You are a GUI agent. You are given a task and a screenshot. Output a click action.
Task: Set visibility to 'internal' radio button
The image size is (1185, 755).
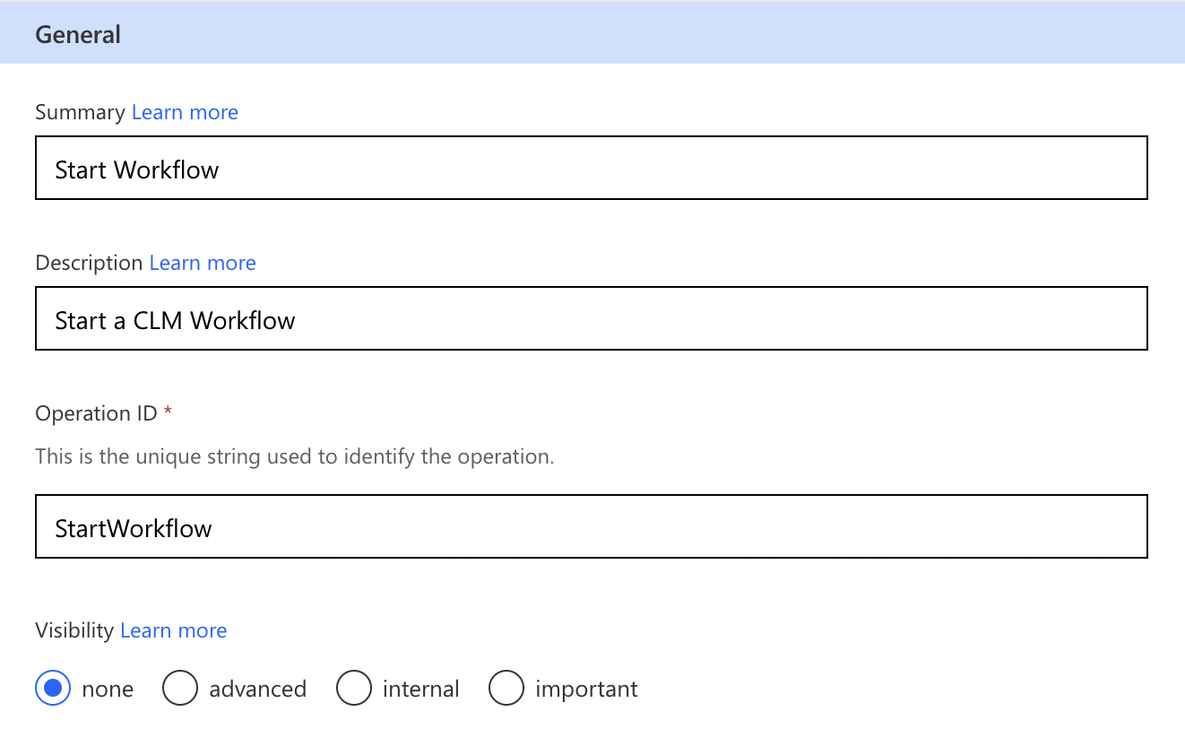[354, 688]
